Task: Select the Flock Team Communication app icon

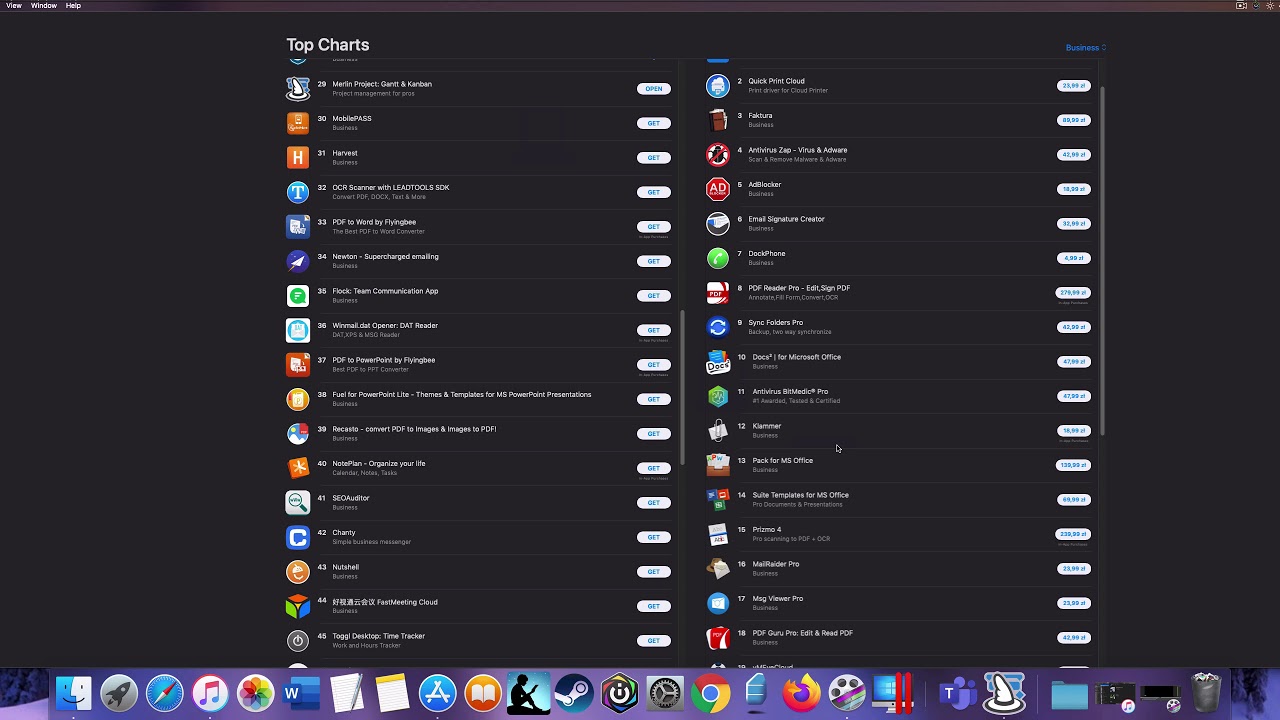Action: pos(298,295)
